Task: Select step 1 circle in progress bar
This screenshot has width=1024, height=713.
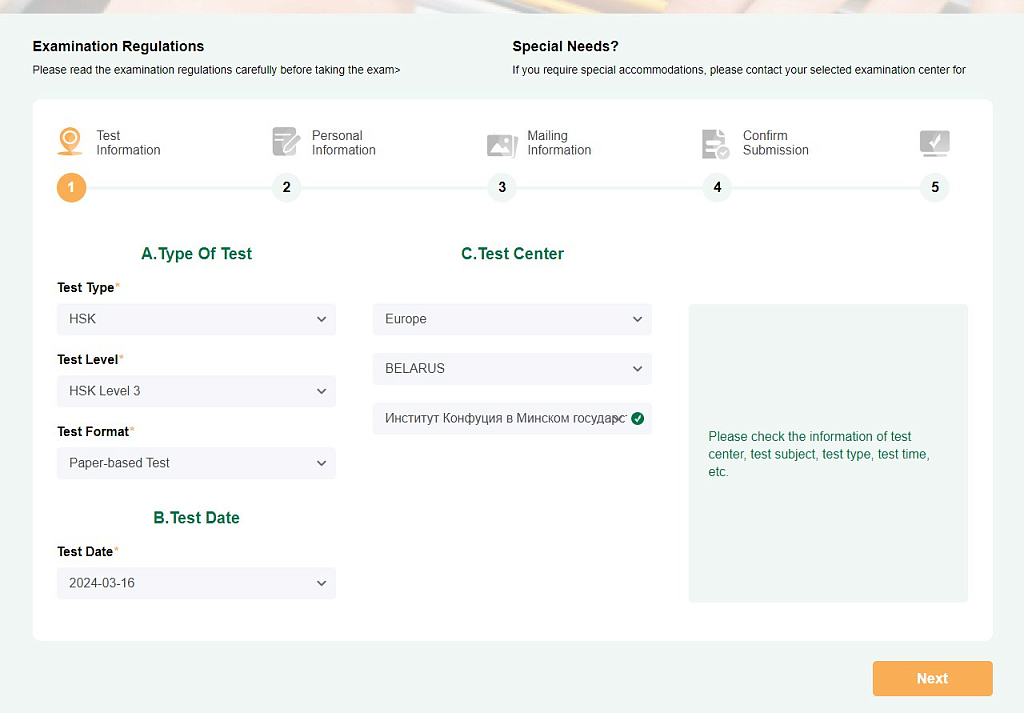Action: [x=71, y=187]
